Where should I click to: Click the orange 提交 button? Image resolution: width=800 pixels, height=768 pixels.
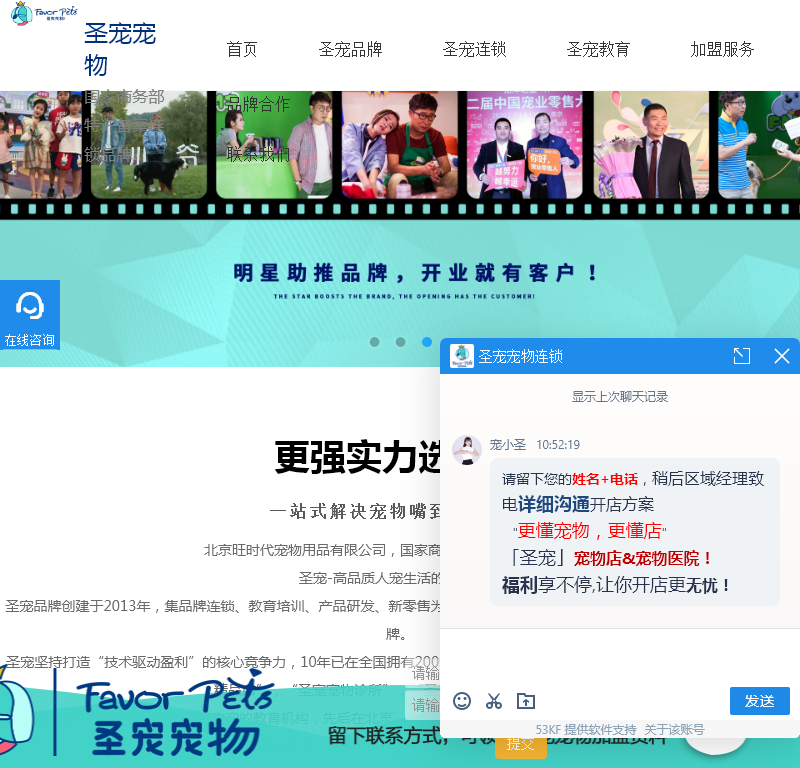pos(520,746)
